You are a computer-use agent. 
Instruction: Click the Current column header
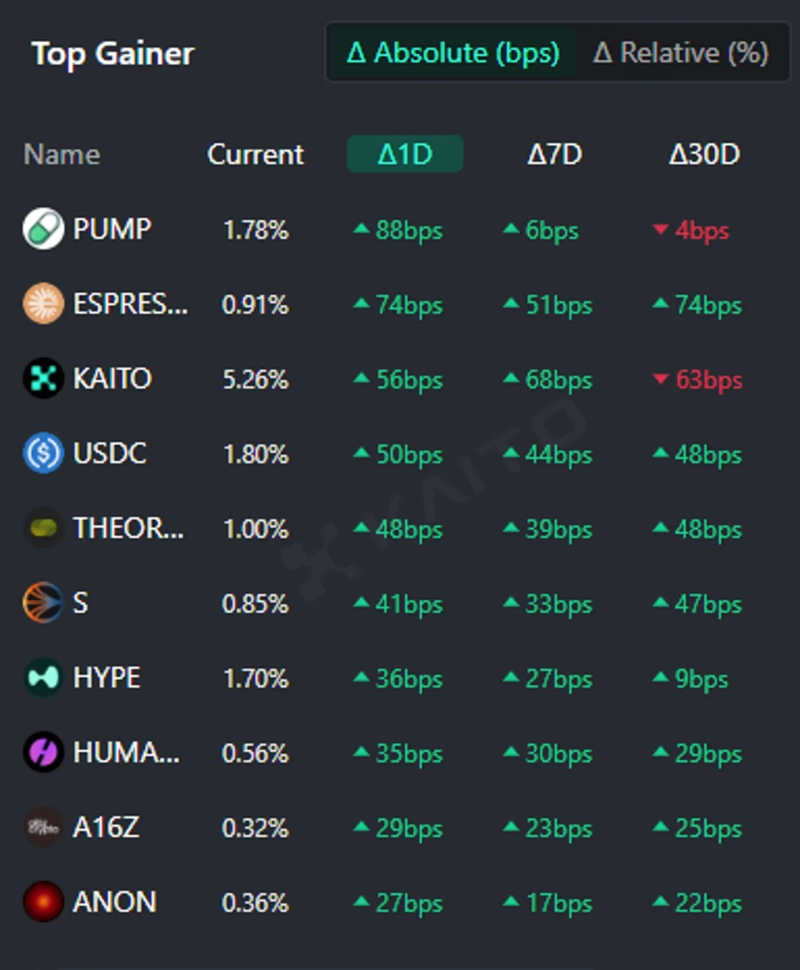(255, 154)
